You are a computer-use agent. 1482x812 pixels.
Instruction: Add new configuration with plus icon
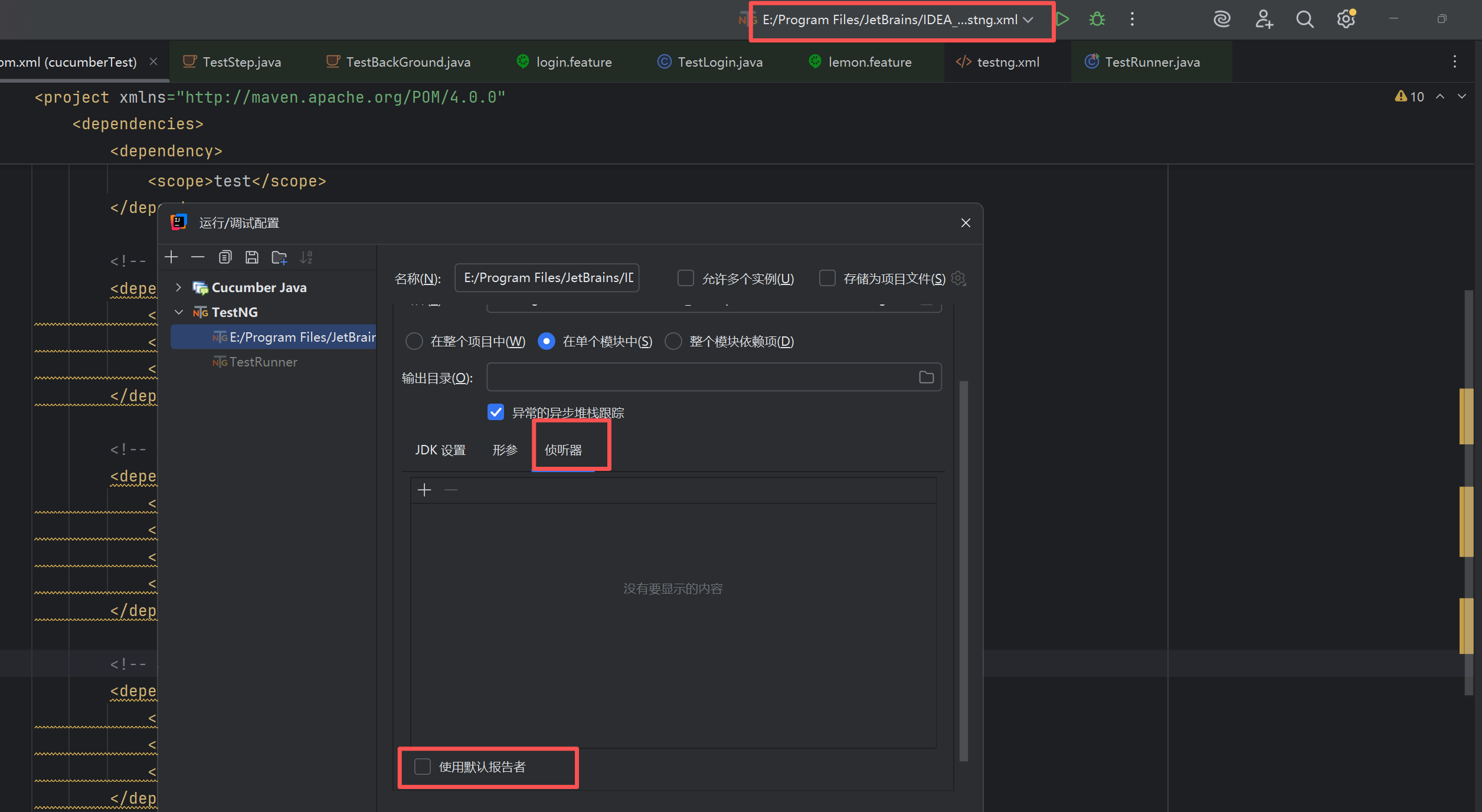(x=171, y=257)
